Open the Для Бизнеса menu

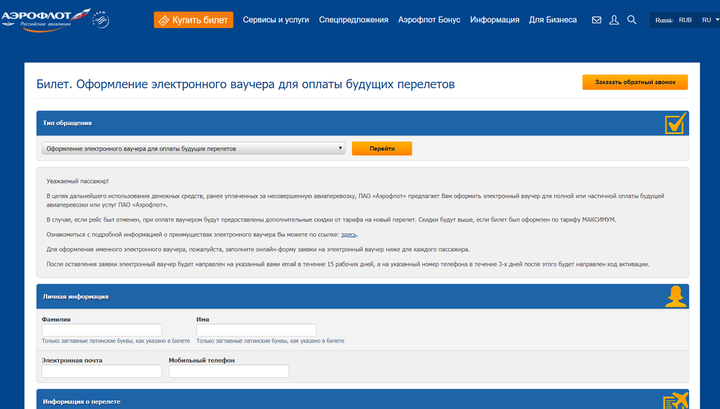553,20
